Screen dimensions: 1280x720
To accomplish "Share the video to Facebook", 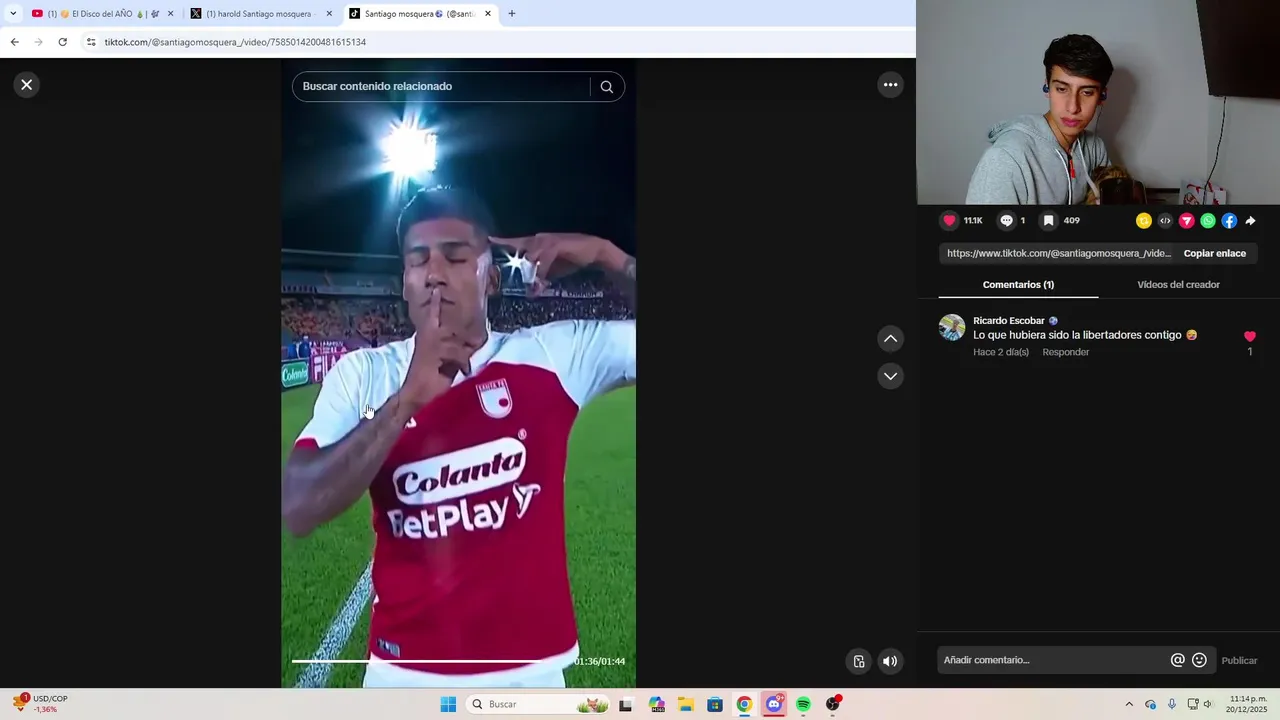I will (1229, 221).
